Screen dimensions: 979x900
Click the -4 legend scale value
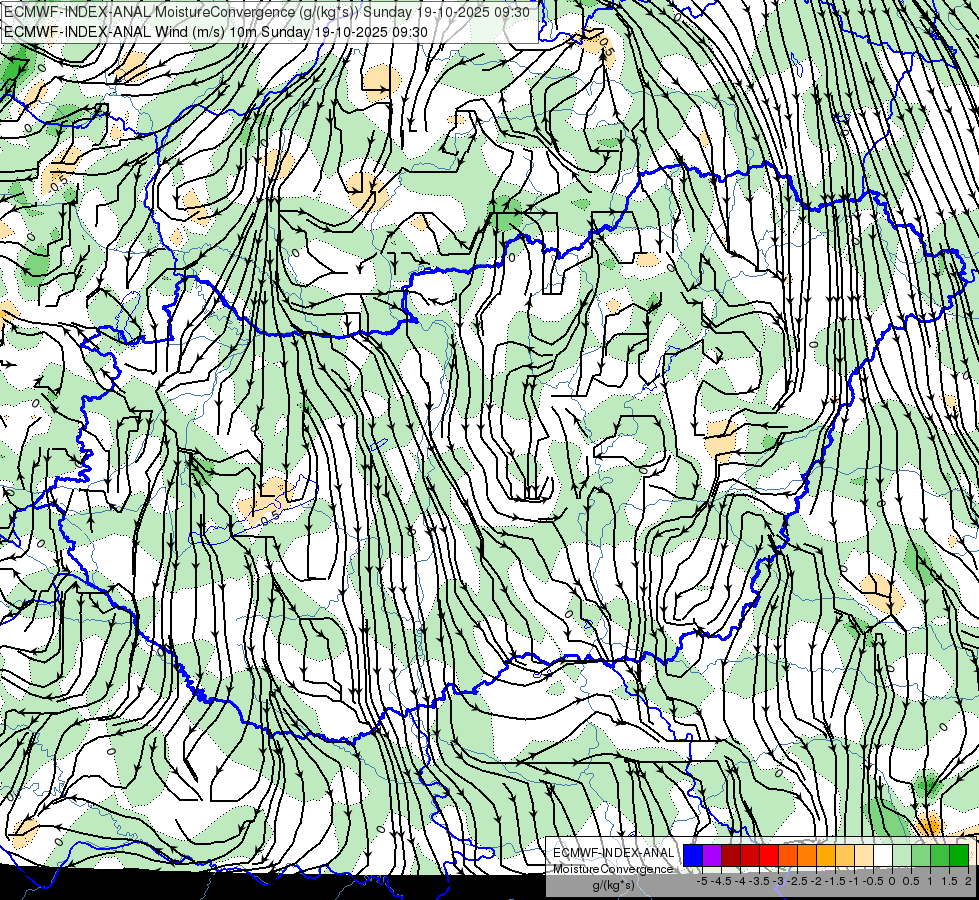(740, 881)
